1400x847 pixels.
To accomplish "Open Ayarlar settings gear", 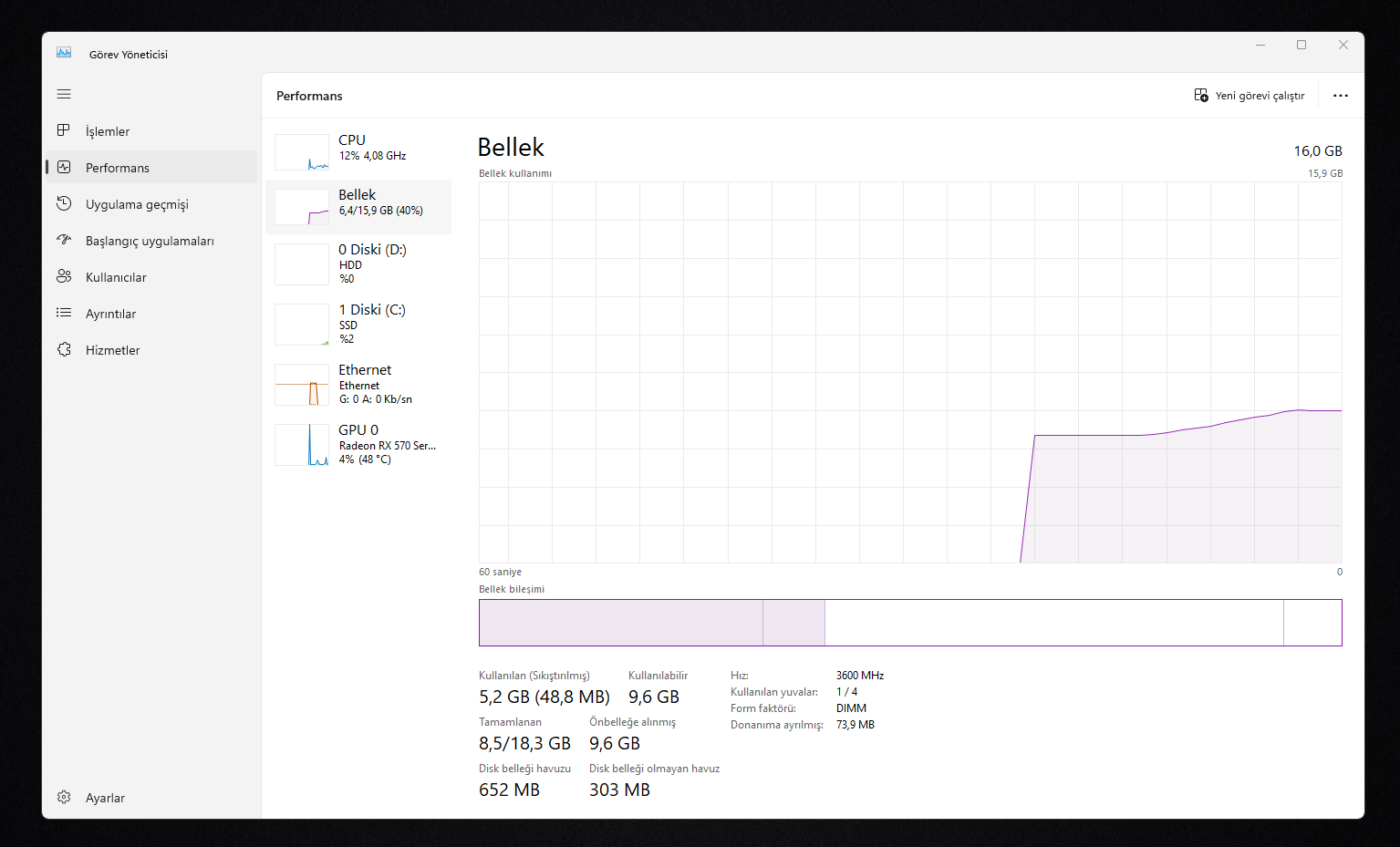I will pos(64,797).
